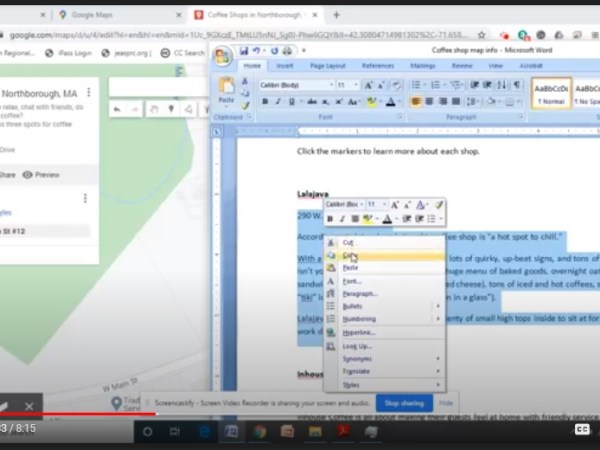Choose Cut from the context menu
The image size is (600, 450).
coord(384,243)
